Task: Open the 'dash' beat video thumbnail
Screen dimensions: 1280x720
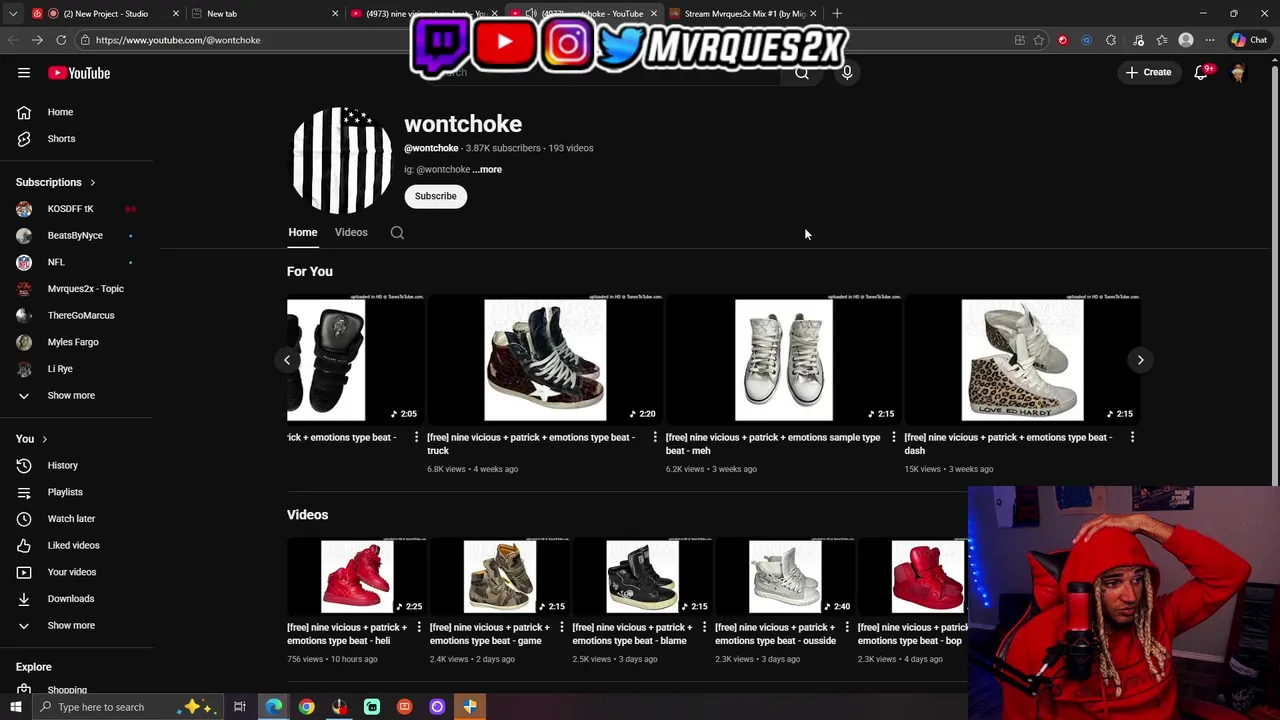Action: click(x=1022, y=359)
